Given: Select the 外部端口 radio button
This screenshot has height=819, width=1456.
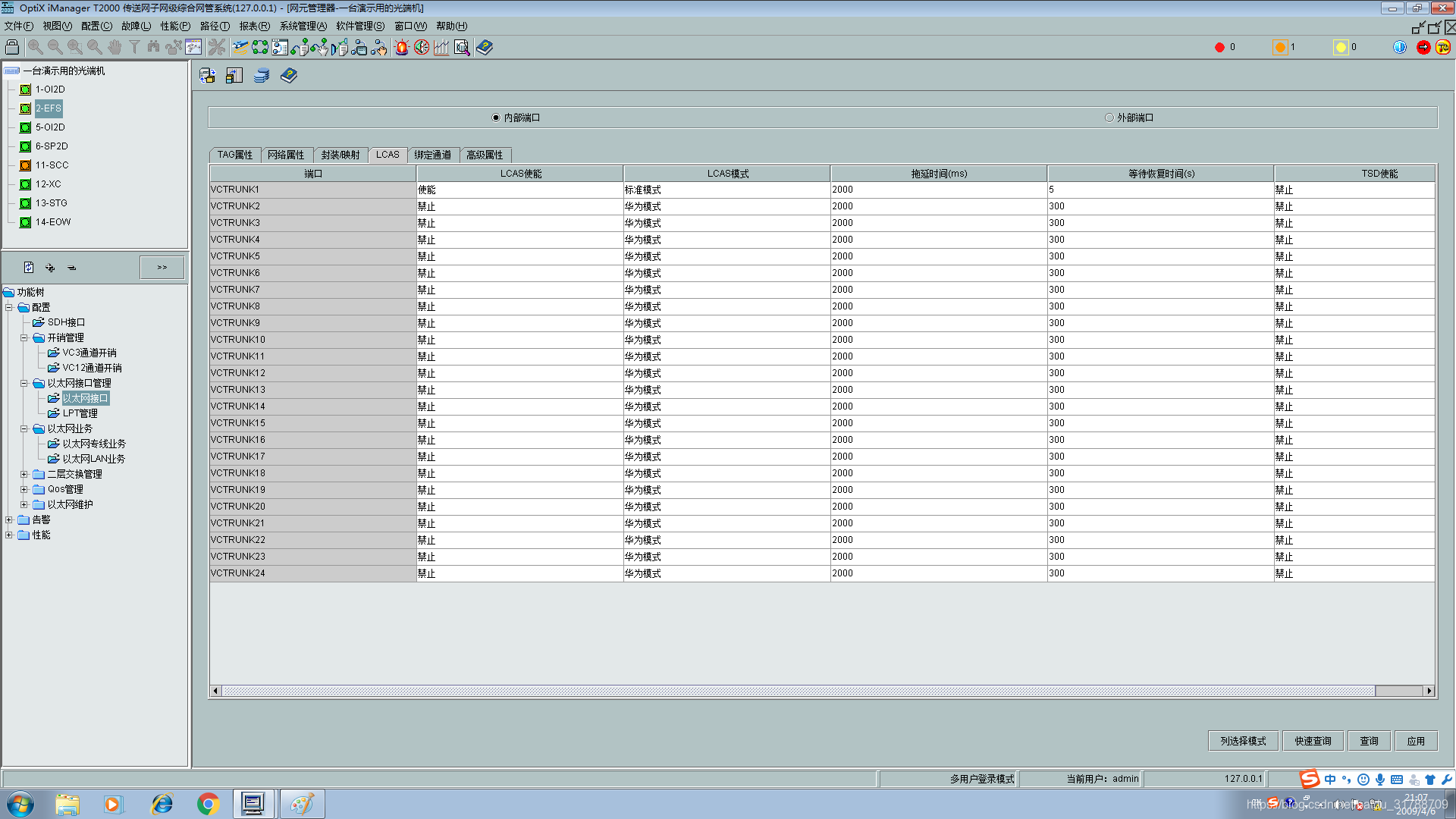Looking at the screenshot, I should coord(1109,118).
